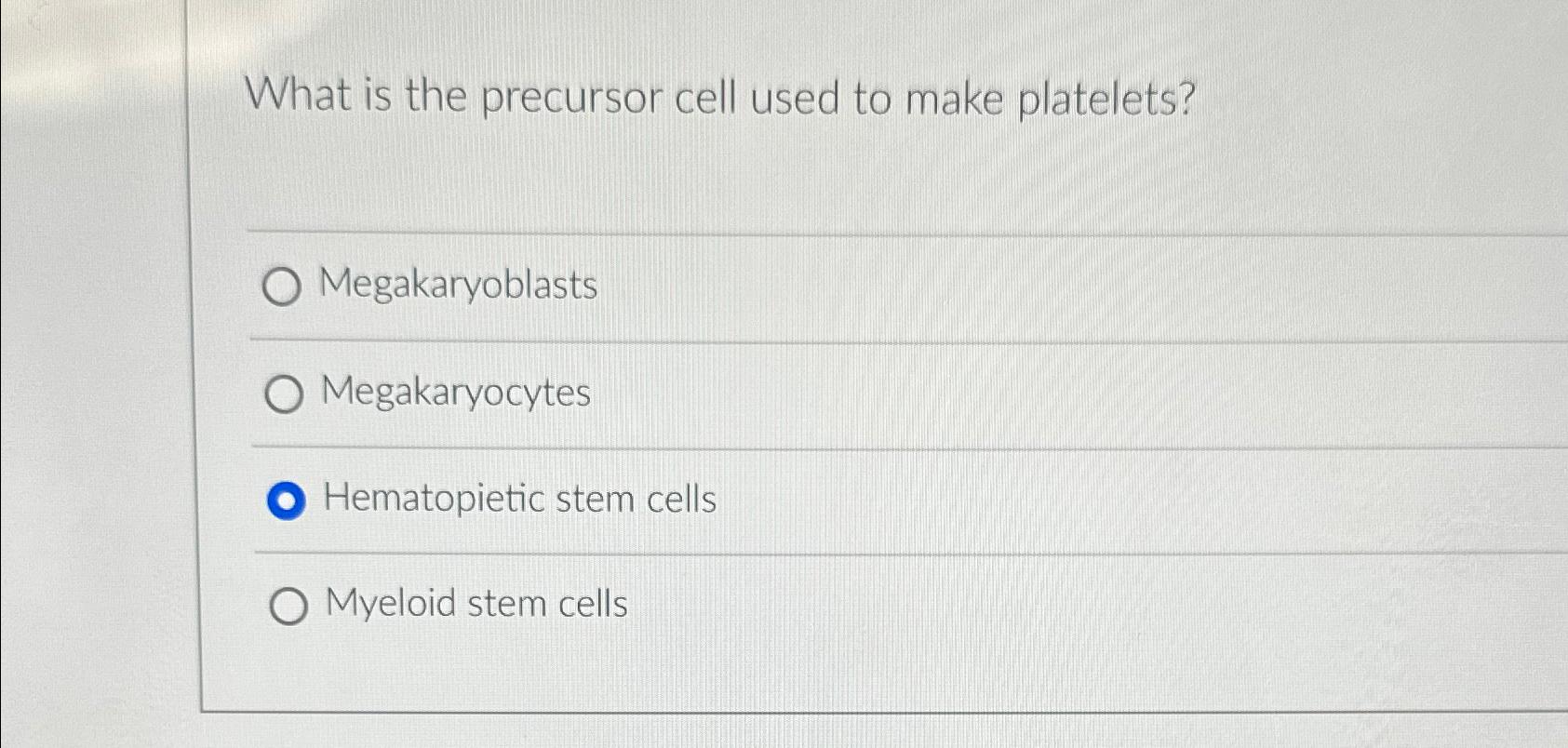The image size is (1568, 748).
Task: Select the Myeloid stem cells radio button
Action: pos(289,606)
